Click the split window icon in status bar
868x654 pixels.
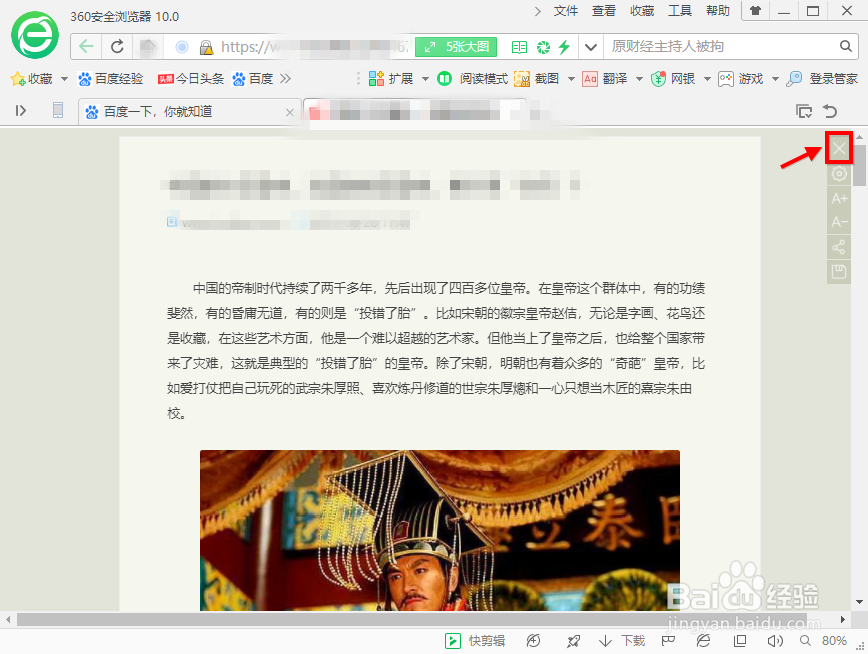pyautogui.click(x=740, y=641)
